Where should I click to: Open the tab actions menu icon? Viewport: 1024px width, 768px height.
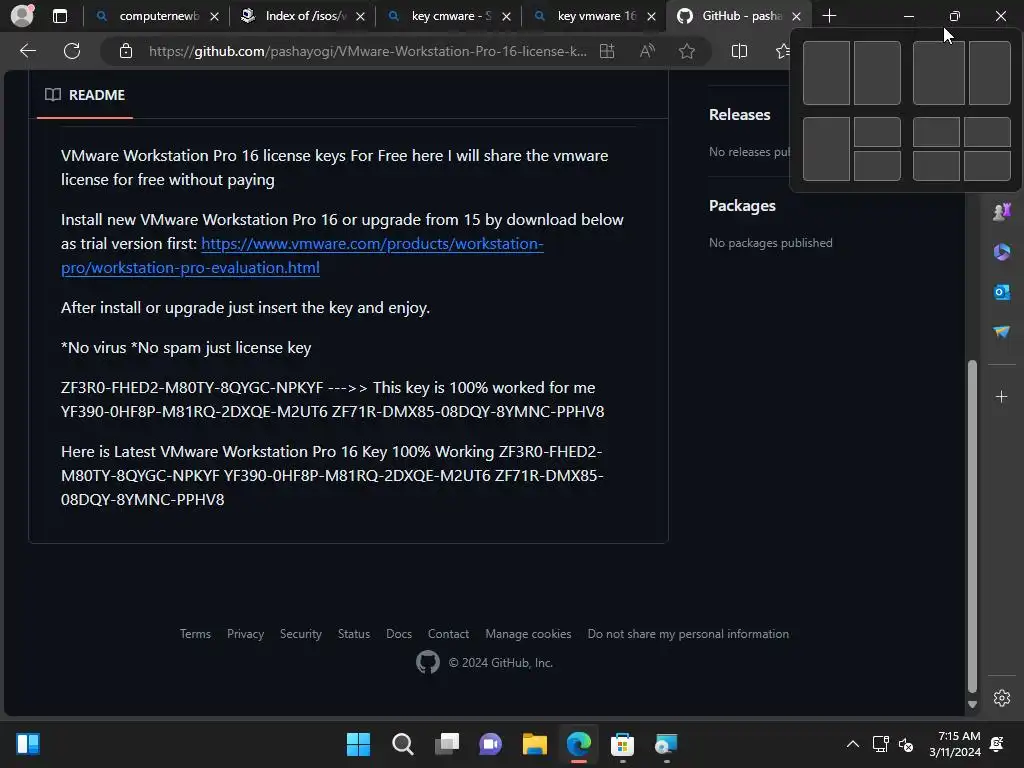[60, 16]
